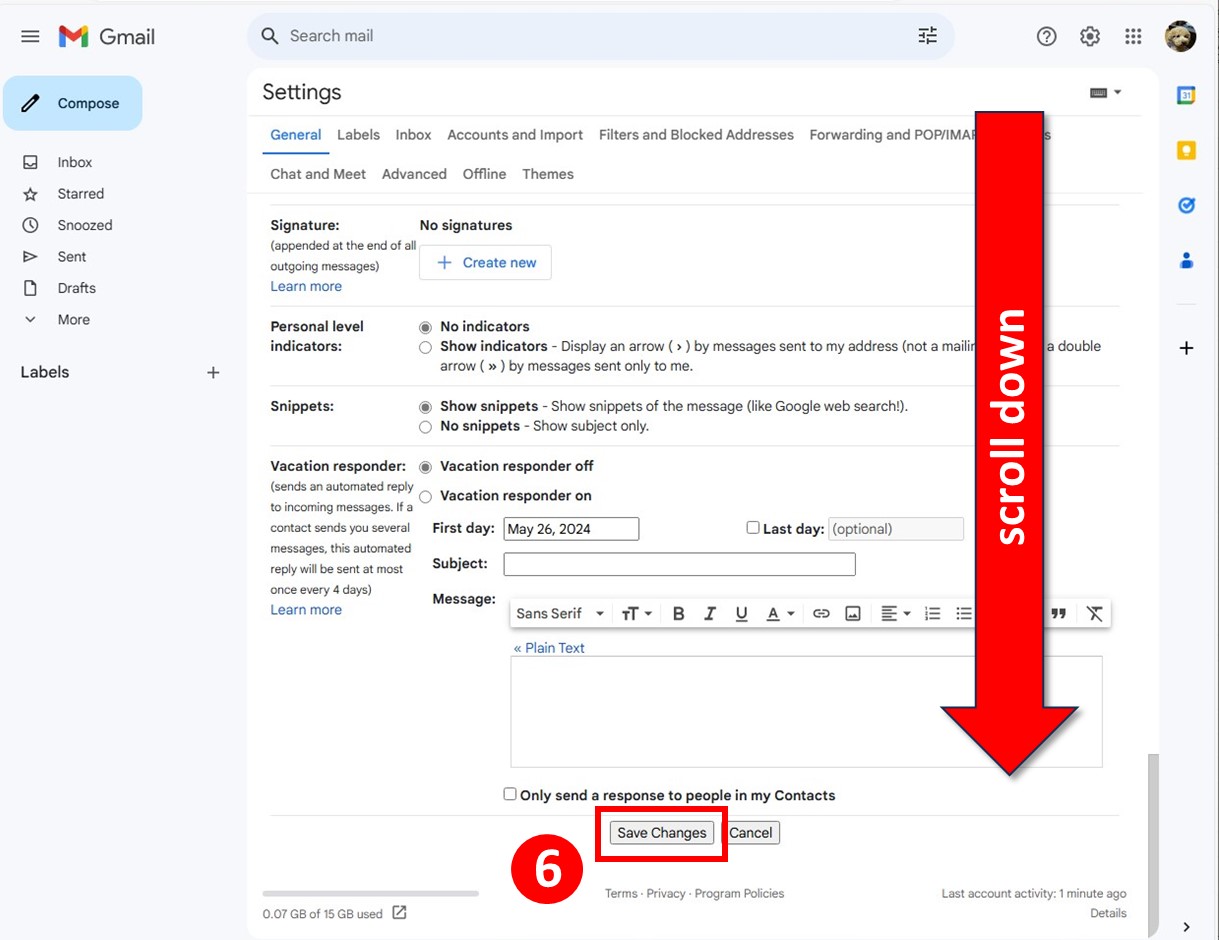Viewport: 1219px width, 940px height.
Task: Insert image icon in message toolbar
Action: 853,614
